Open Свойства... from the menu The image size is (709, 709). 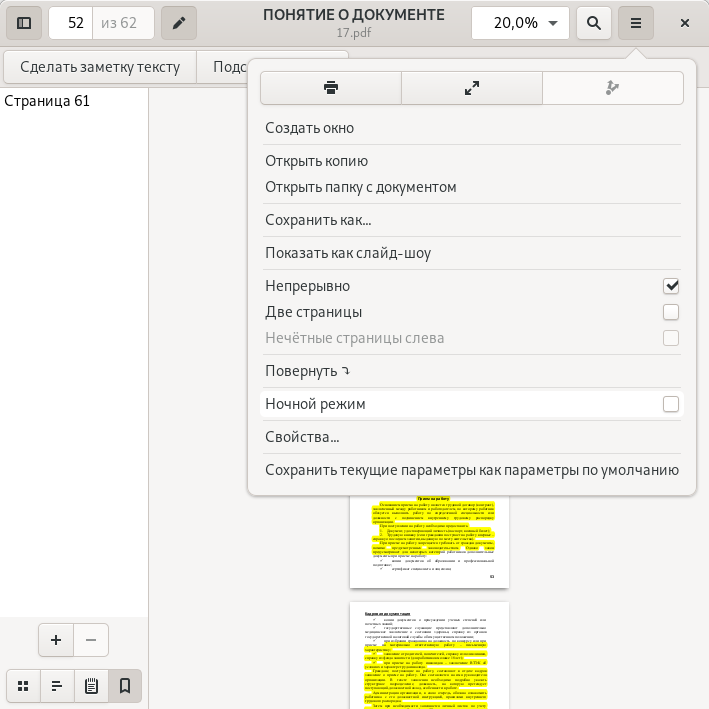pyautogui.click(x=302, y=437)
